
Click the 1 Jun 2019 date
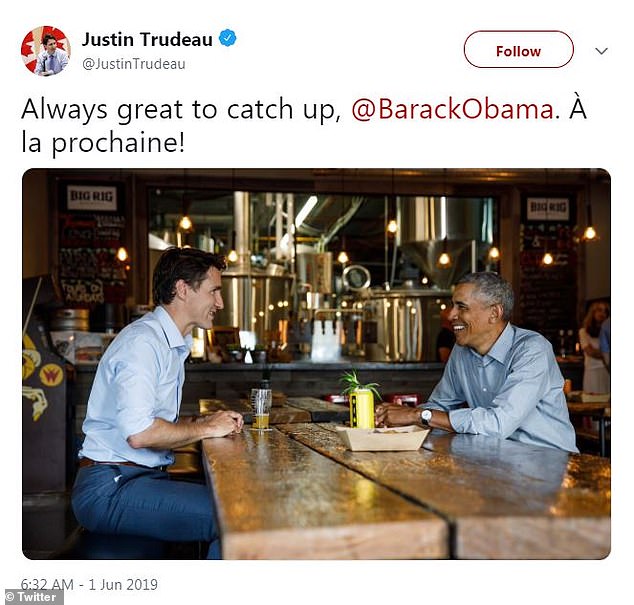click(x=123, y=584)
